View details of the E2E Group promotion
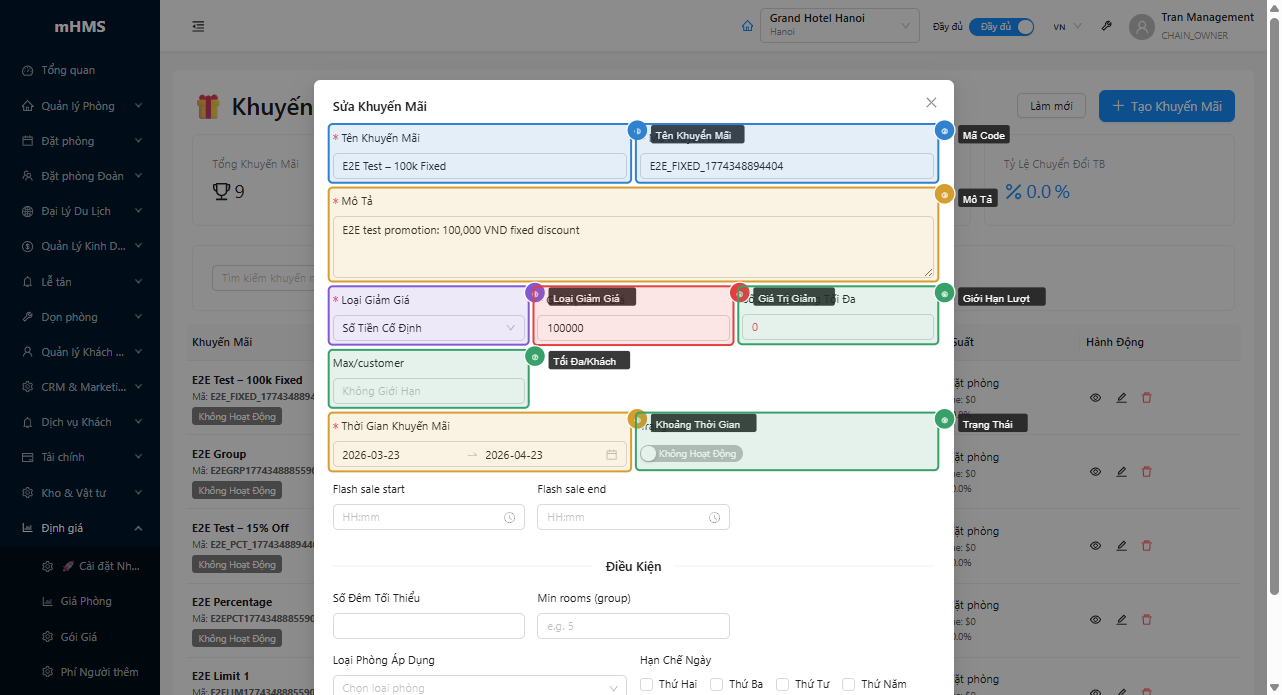This screenshot has width=1282, height=695. pyautogui.click(x=1095, y=471)
